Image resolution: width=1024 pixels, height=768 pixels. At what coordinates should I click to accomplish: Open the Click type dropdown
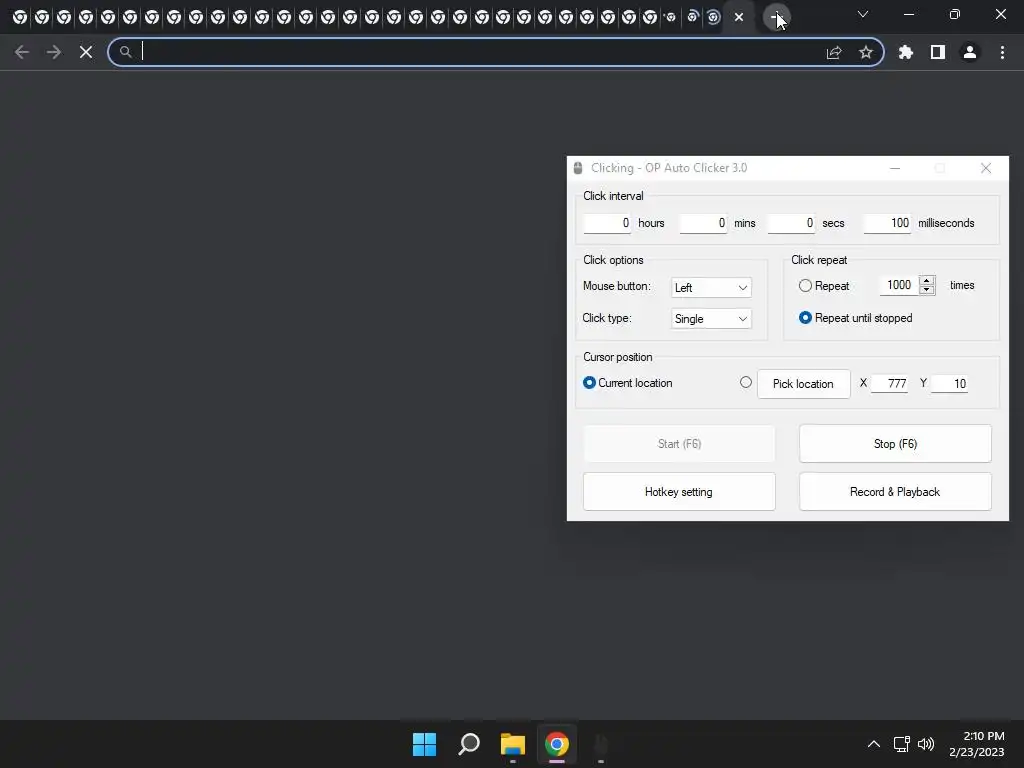coord(711,319)
